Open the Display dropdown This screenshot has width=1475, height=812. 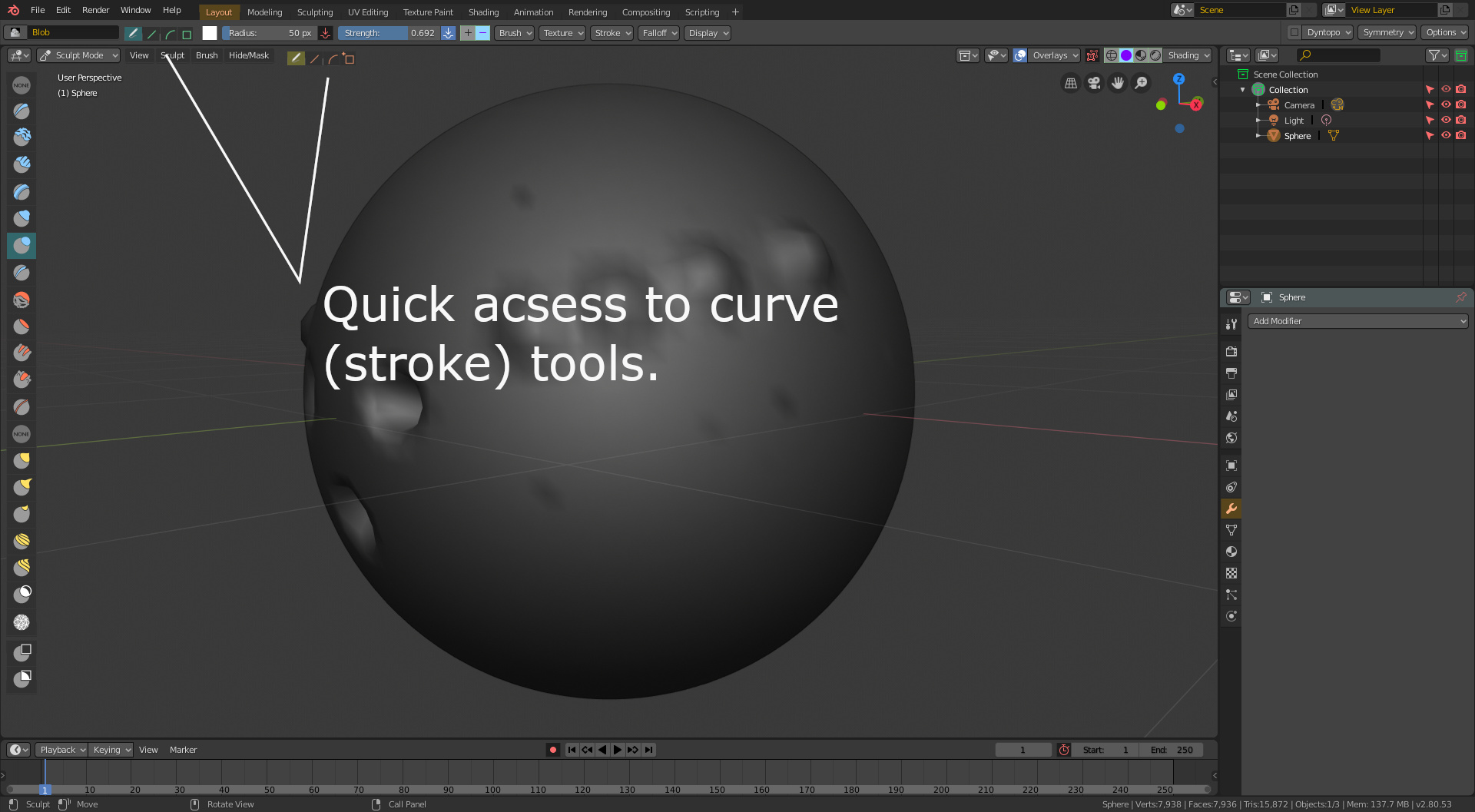point(708,33)
